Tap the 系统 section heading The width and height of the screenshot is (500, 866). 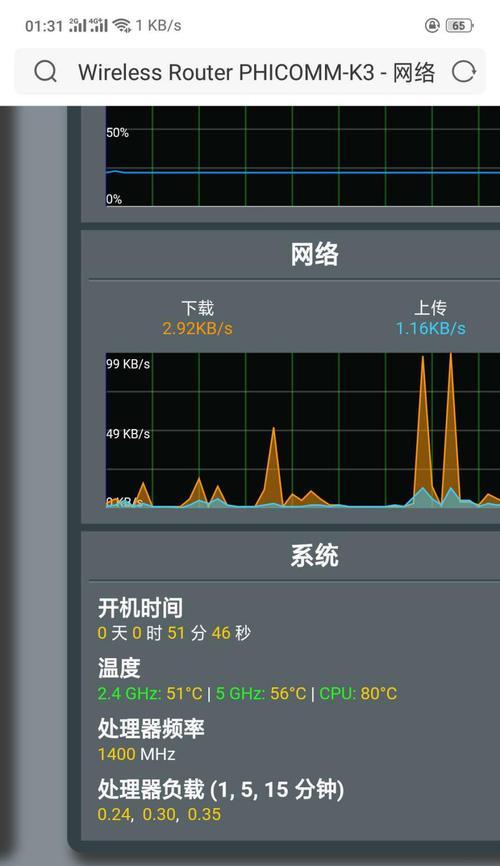click(314, 556)
